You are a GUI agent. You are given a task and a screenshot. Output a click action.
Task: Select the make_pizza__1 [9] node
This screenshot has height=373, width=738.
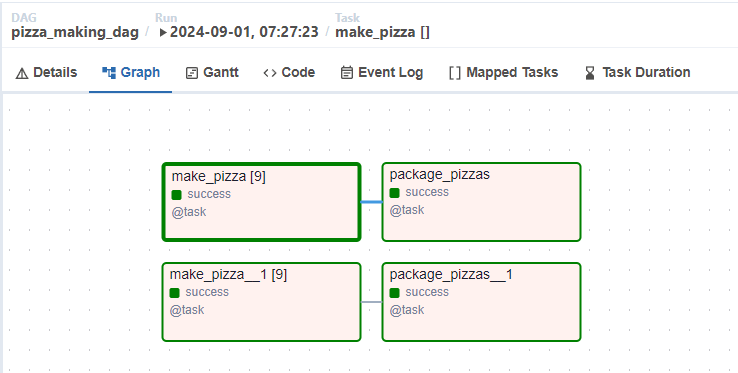point(261,302)
